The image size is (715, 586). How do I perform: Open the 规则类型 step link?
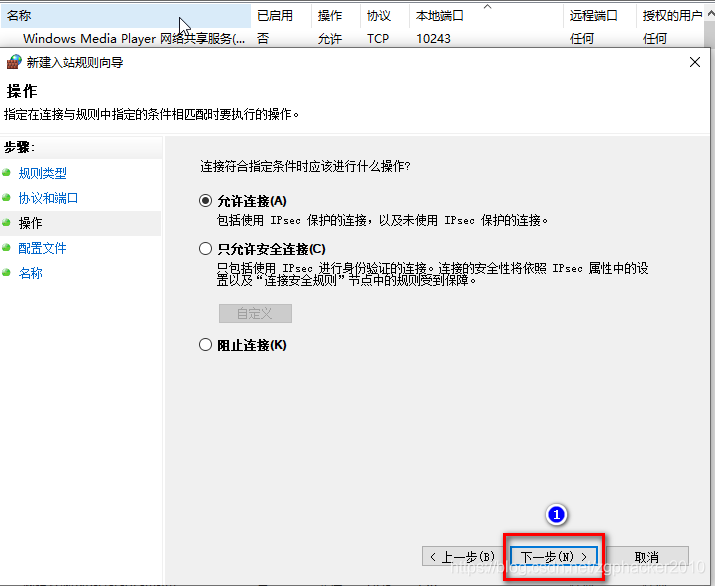[42, 173]
